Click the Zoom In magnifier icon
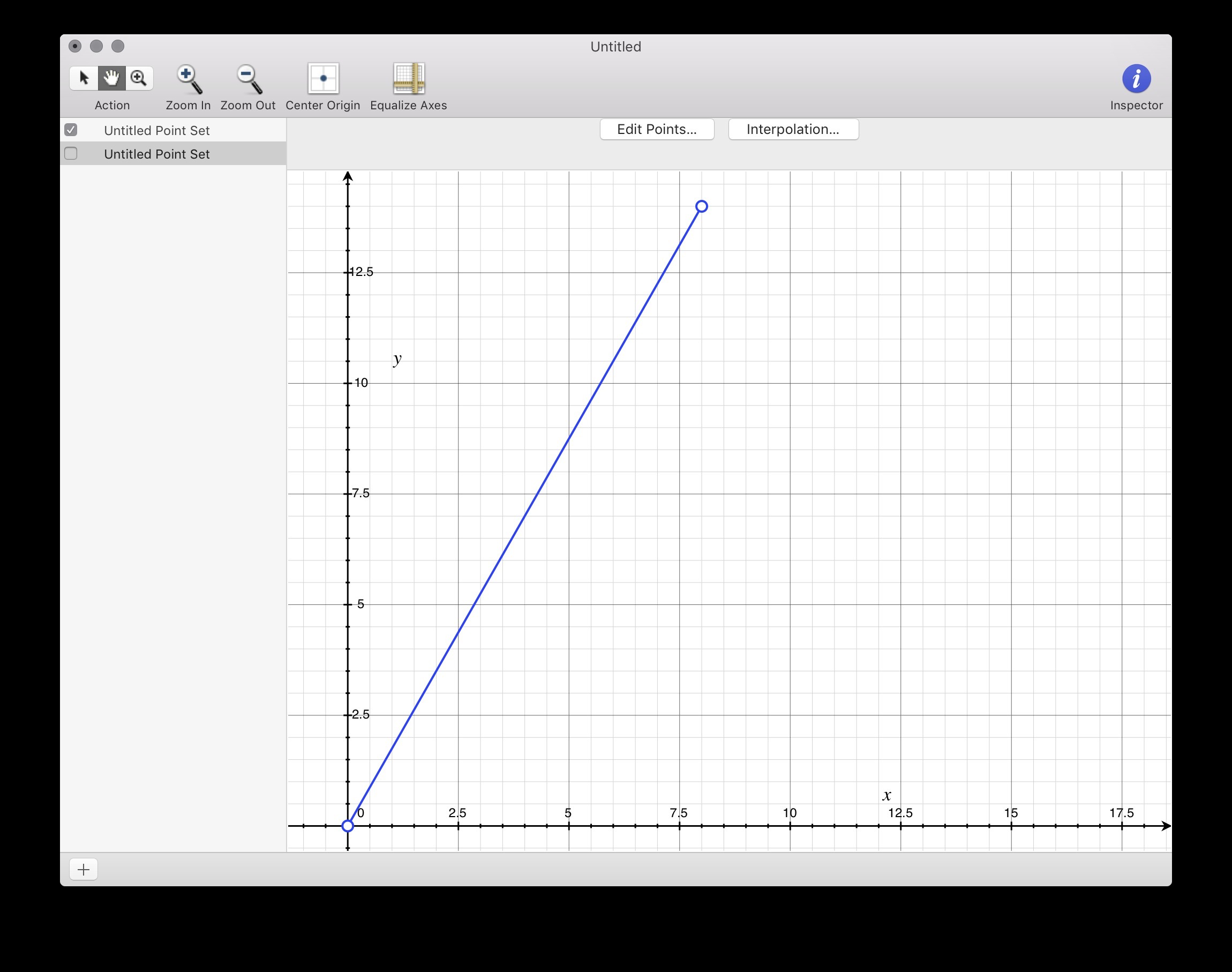This screenshot has width=1232, height=972. 189,79
